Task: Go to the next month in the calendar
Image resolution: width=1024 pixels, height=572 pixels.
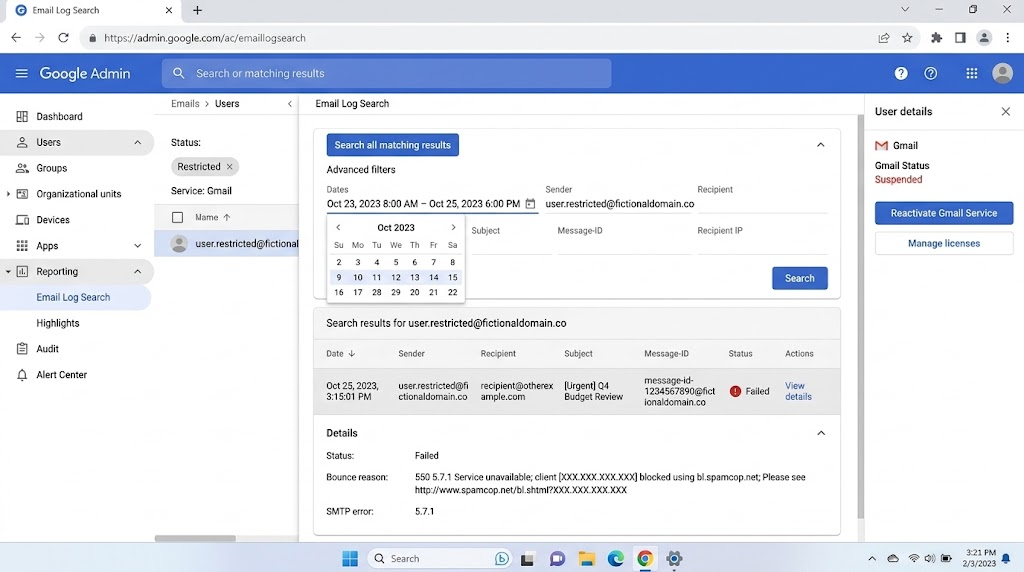Action: click(x=453, y=227)
